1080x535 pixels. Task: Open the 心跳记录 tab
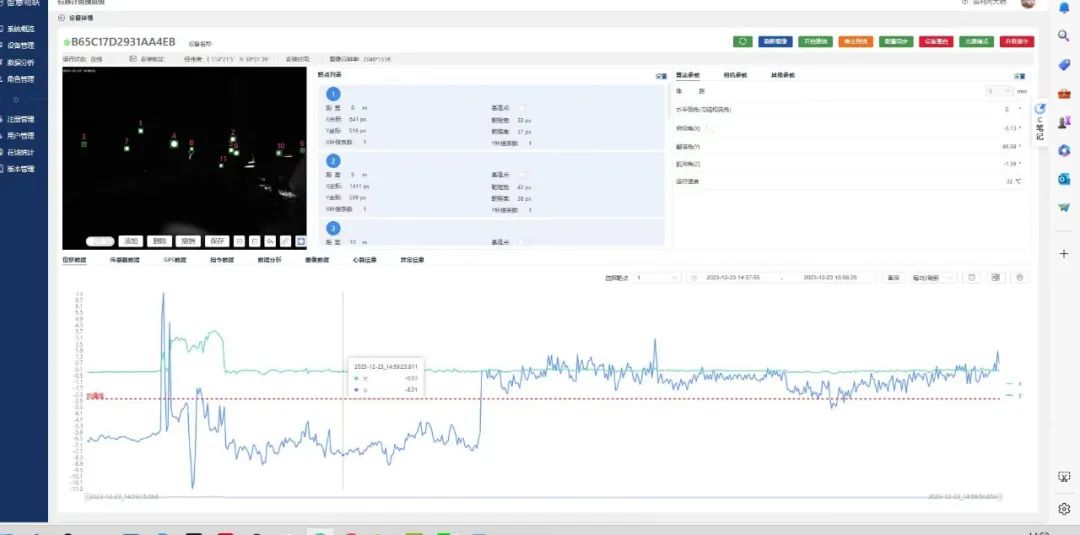point(364,260)
